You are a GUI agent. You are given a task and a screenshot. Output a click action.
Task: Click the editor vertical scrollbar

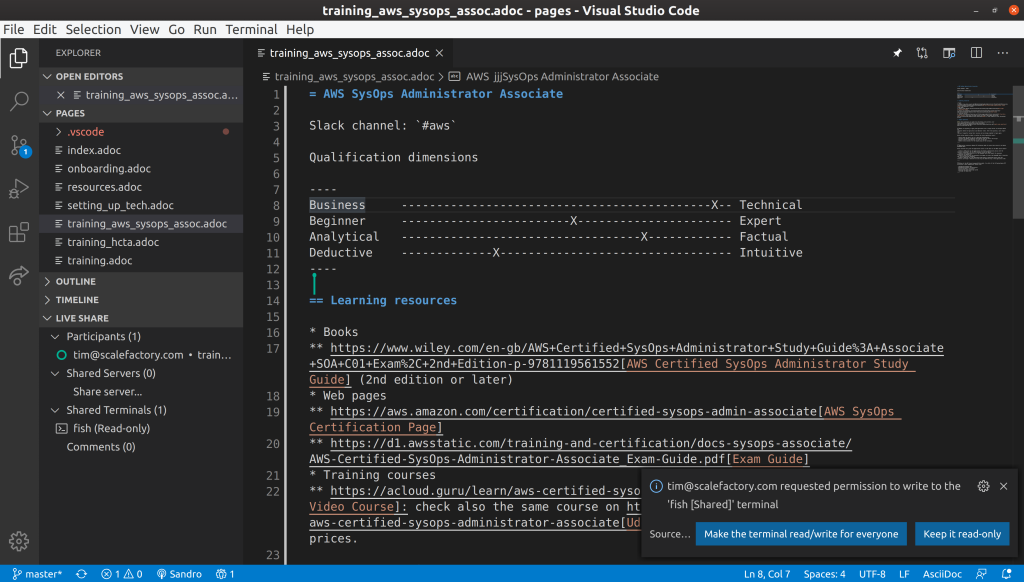click(x=1018, y=152)
